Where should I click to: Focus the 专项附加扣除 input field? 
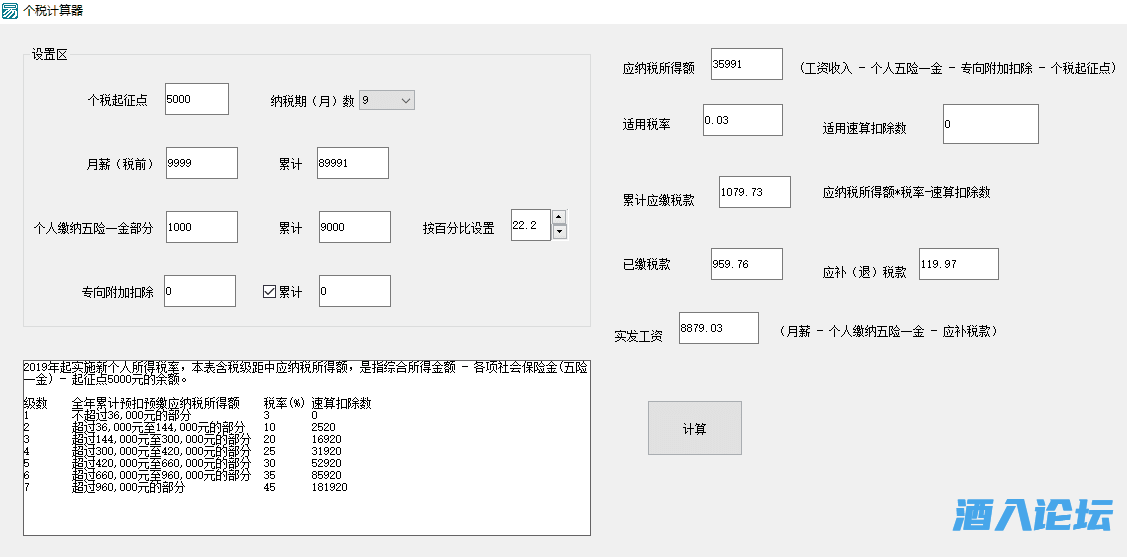pyautogui.click(x=199, y=291)
